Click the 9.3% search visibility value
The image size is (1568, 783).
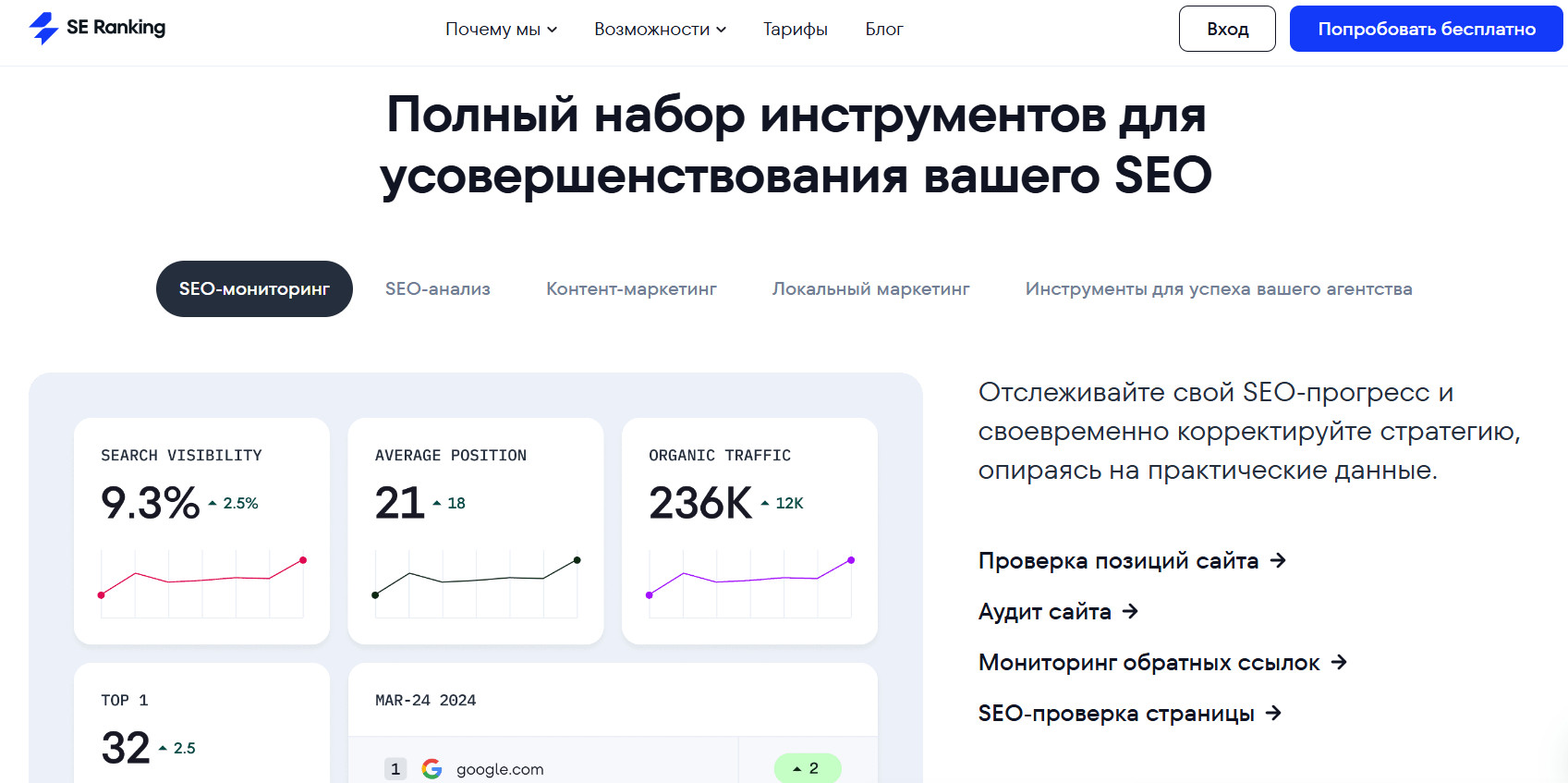point(151,503)
